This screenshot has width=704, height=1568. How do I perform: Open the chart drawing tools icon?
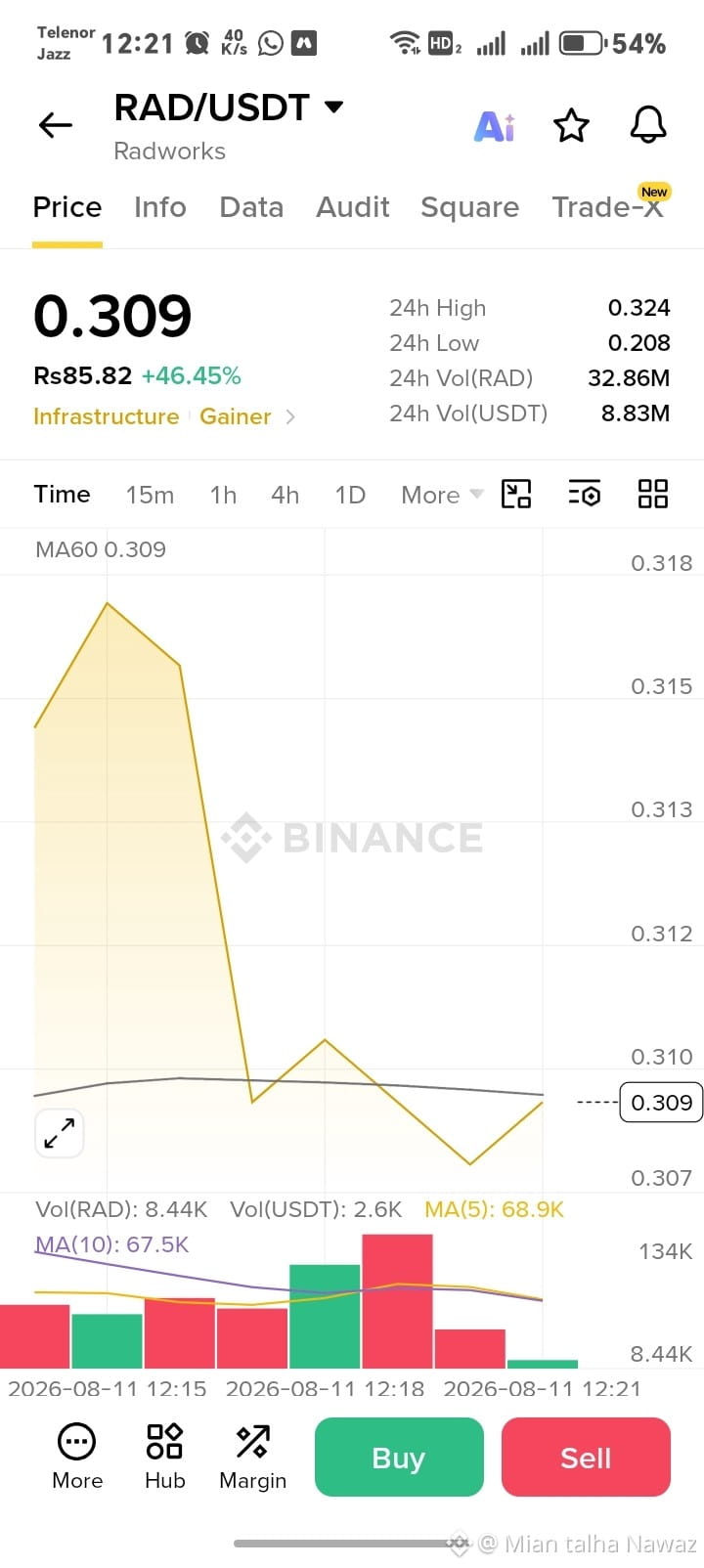coord(516,494)
